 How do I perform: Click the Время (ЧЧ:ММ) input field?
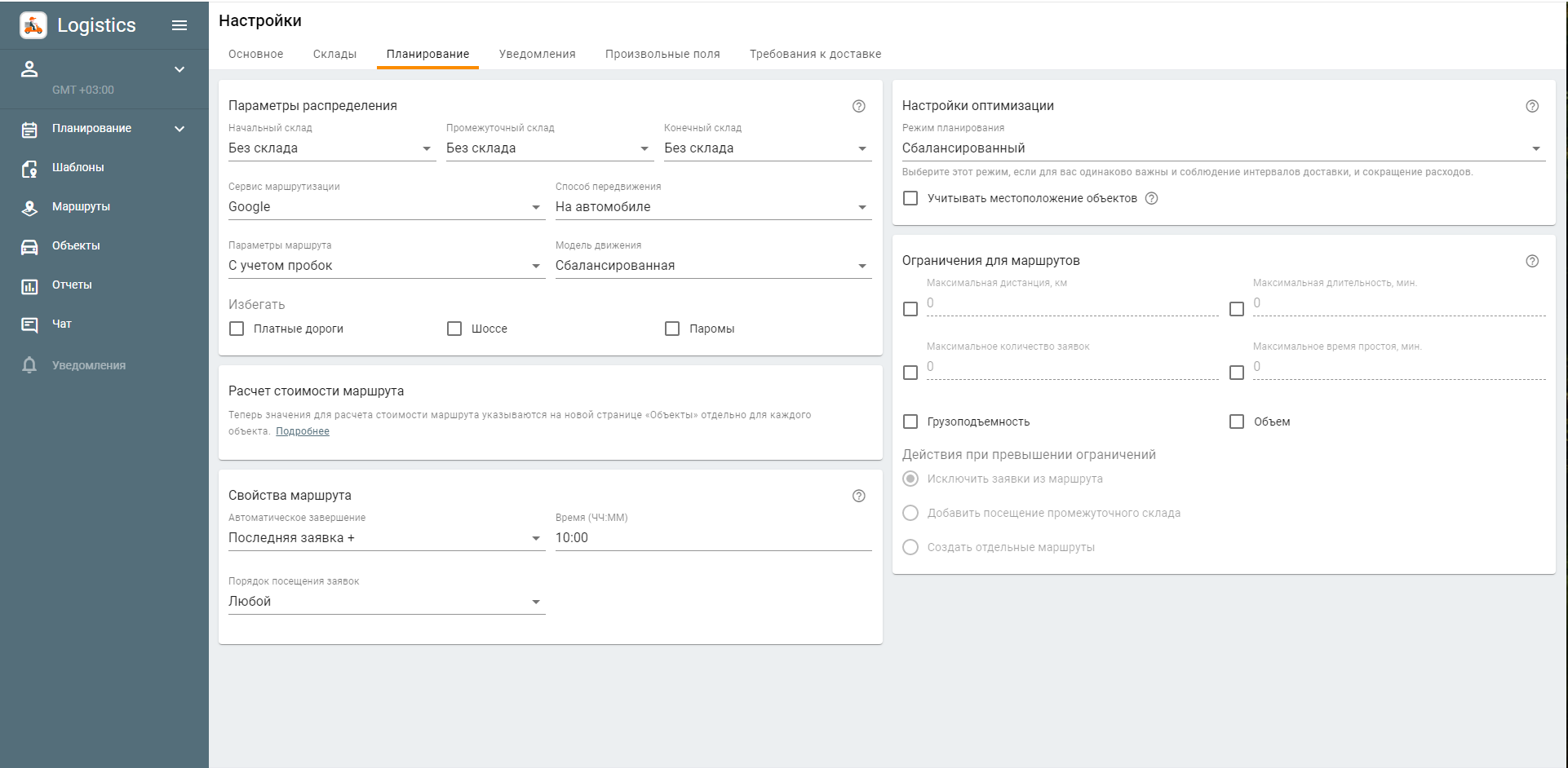[712, 538]
